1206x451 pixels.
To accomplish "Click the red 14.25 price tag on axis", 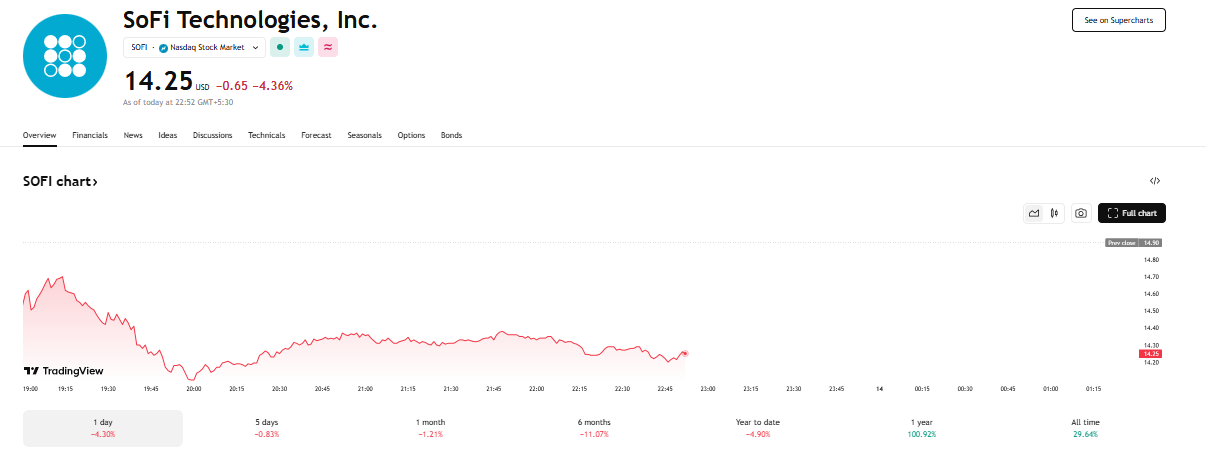I will tap(1150, 353).
